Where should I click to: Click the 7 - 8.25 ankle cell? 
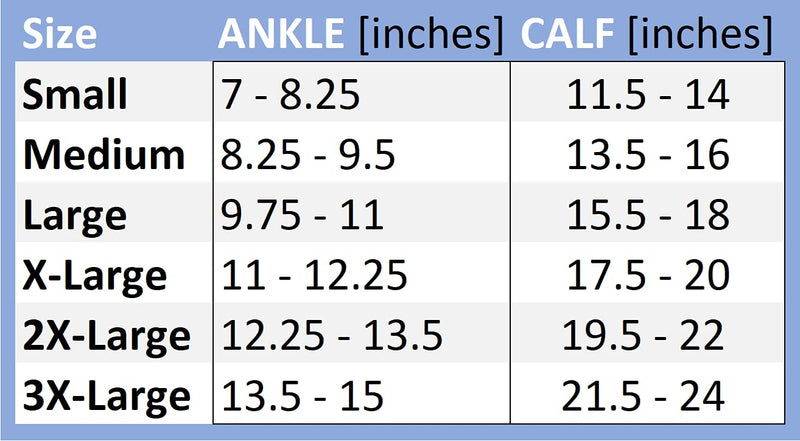[x=290, y=94]
